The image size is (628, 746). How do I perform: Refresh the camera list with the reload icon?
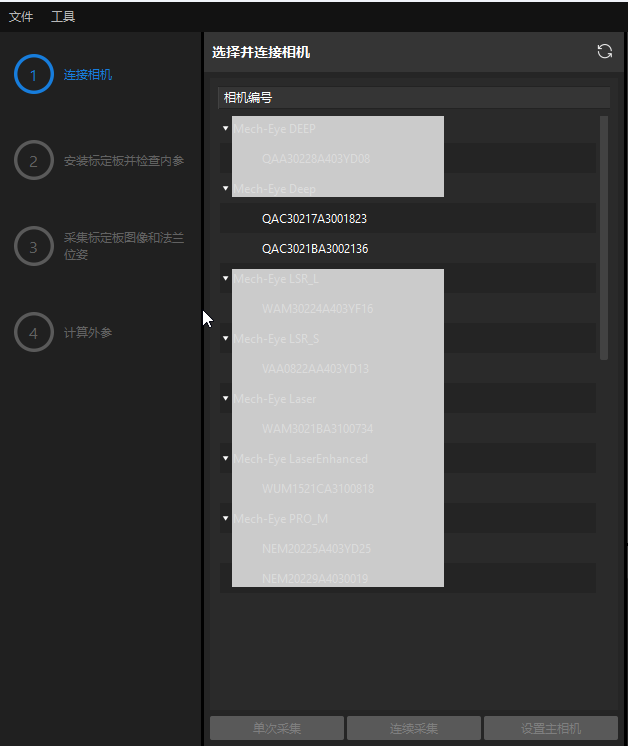(x=604, y=51)
